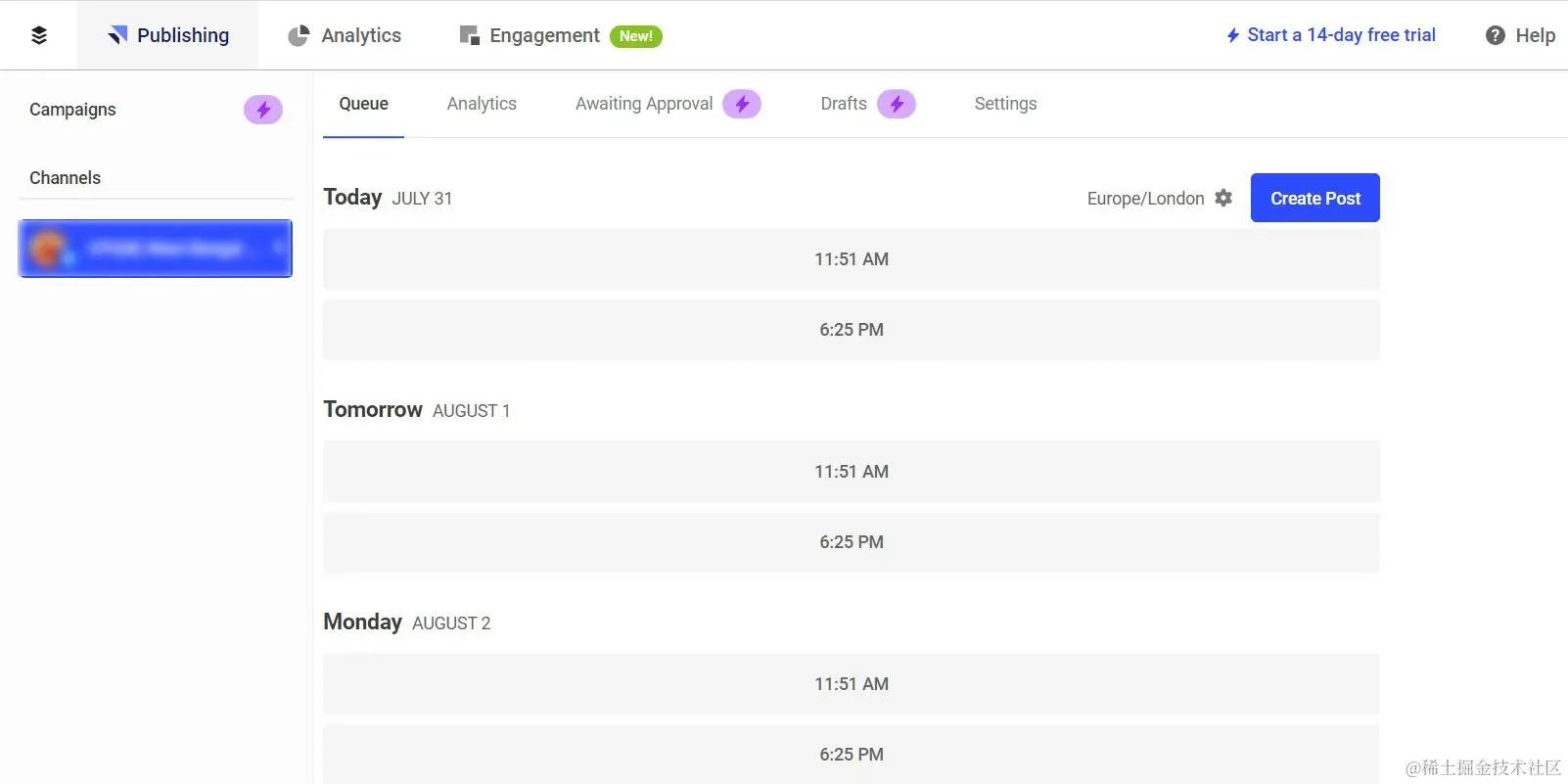Viewport: 1568px width, 784px height.
Task: Click the Publishing logo icon
Action: (x=117, y=35)
